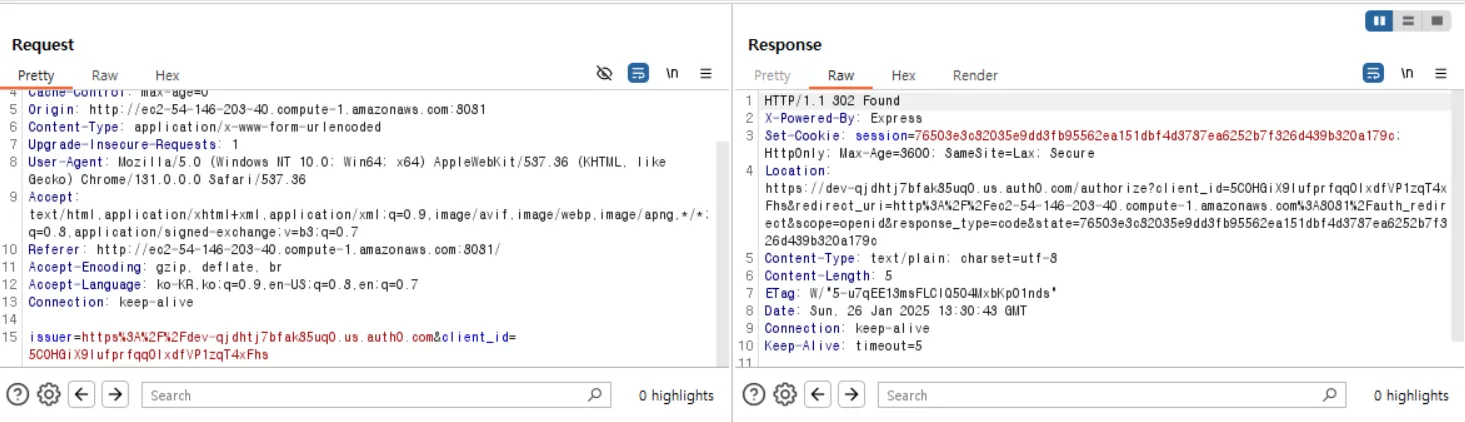
Task: Switch to Pretty tab in Request panel
Action: pos(36,75)
